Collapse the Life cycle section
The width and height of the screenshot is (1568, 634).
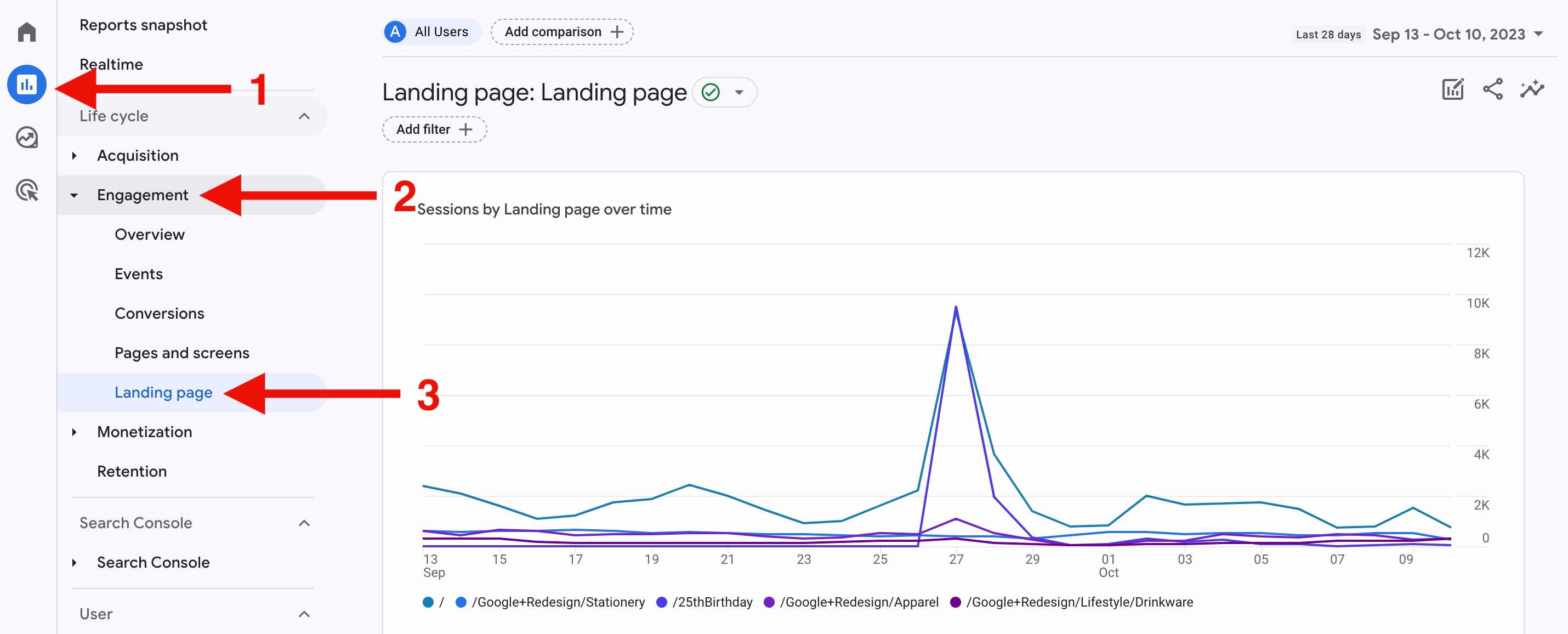[x=304, y=116]
